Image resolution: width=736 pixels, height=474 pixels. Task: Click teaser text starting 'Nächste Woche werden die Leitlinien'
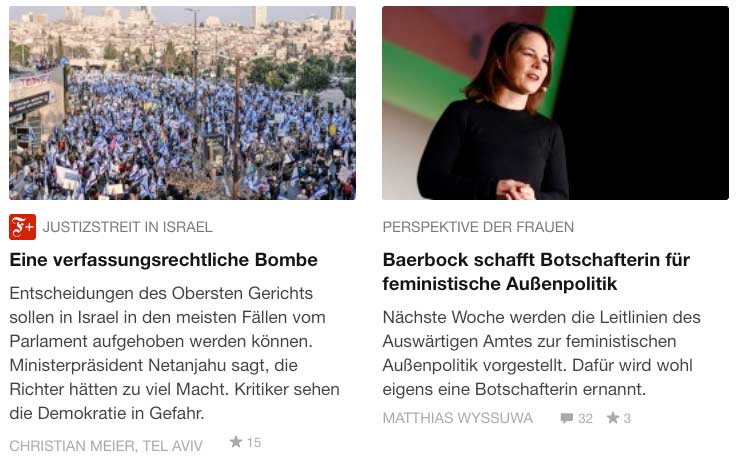click(542, 353)
